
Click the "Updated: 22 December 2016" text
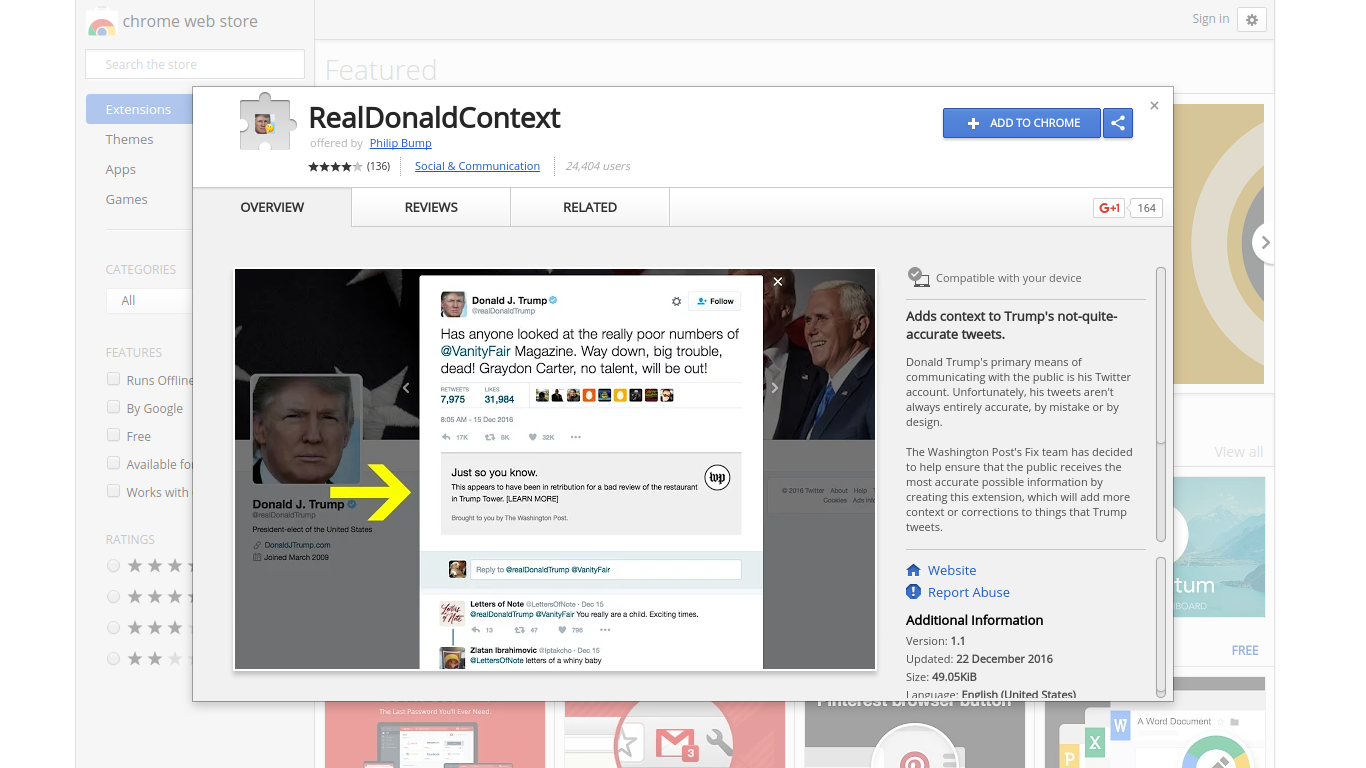point(979,659)
